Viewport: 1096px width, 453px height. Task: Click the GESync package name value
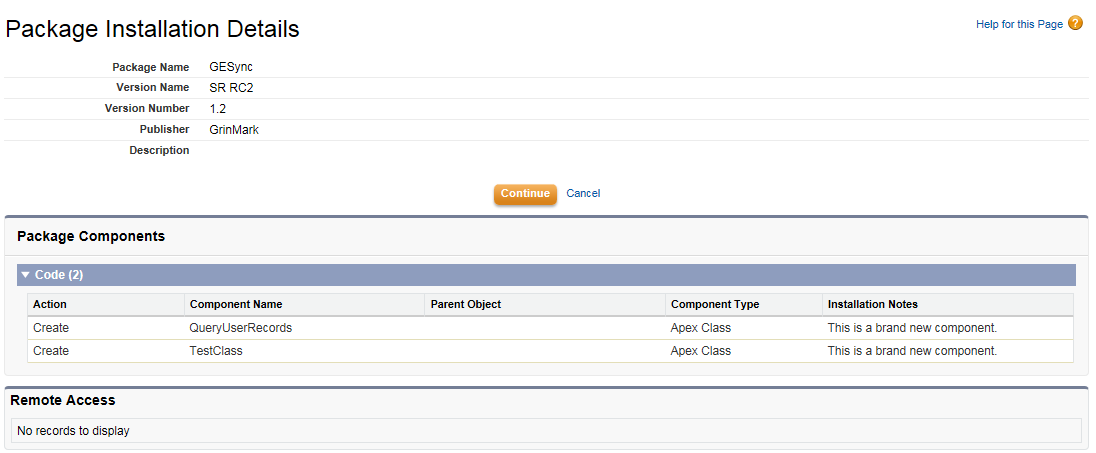231,67
